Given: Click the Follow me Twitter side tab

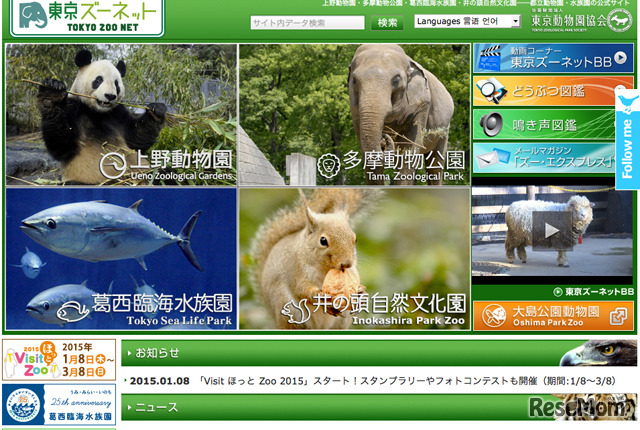Looking at the screenshot, I should point(627,140).
